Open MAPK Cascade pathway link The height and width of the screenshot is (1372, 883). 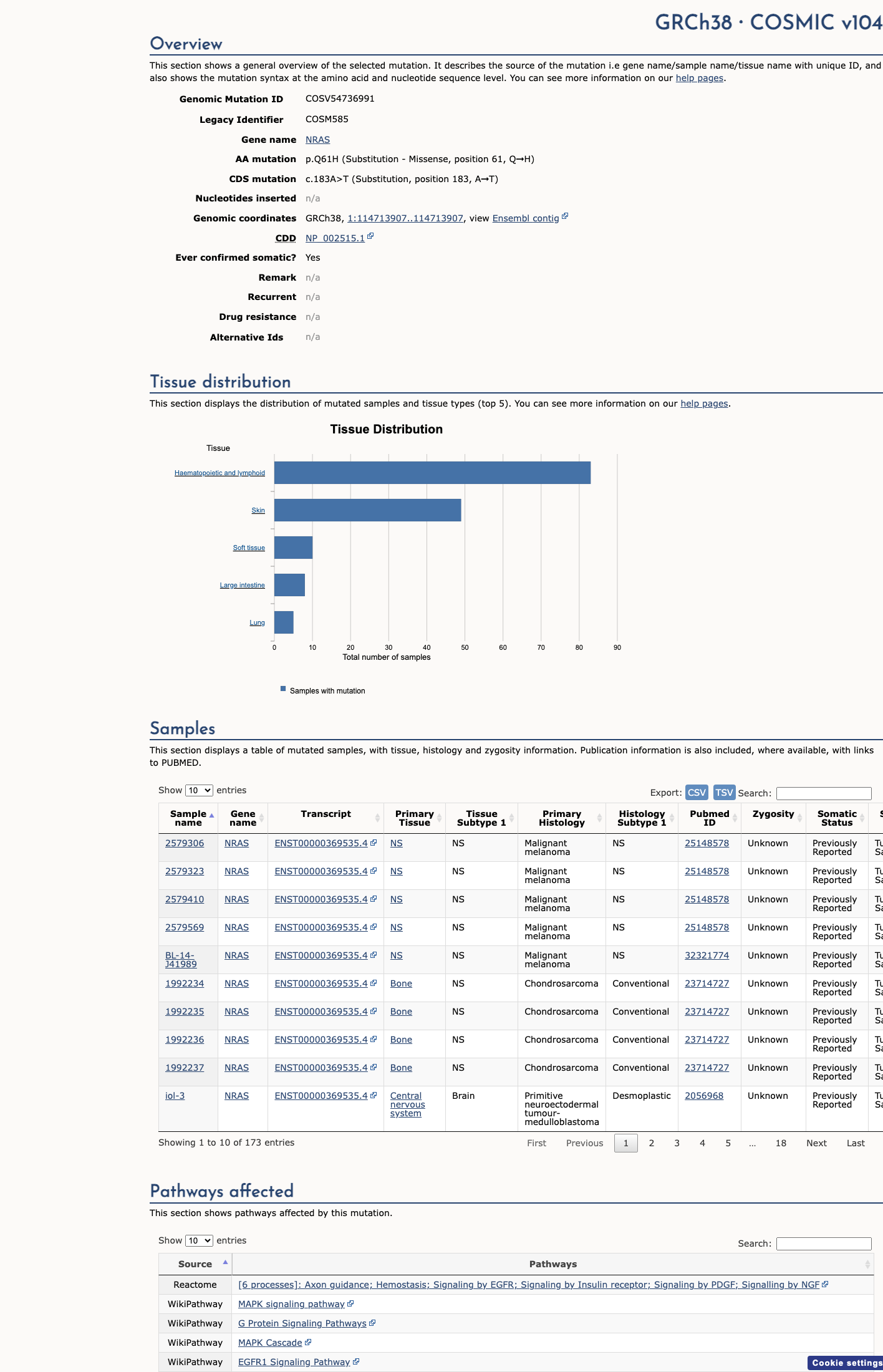point(270,1343)
